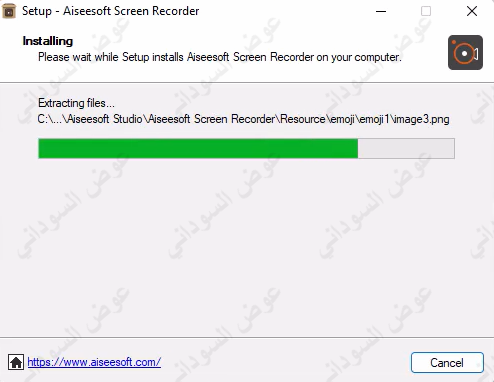
Task: Open the https://www.aiseesoft.com/ link
Action: [94, 362]
